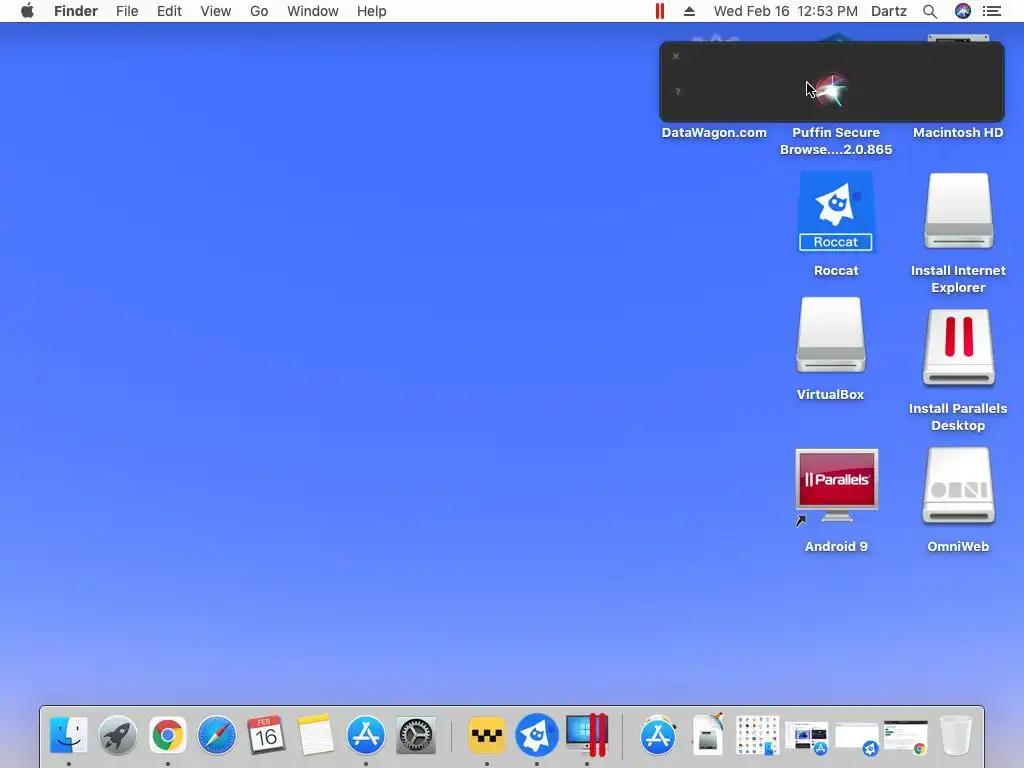Image resolution: width=1024 pixels, height=768 pixels.
Task: Click the Parallels menu bar icon
Action: [x=660, y=11]
